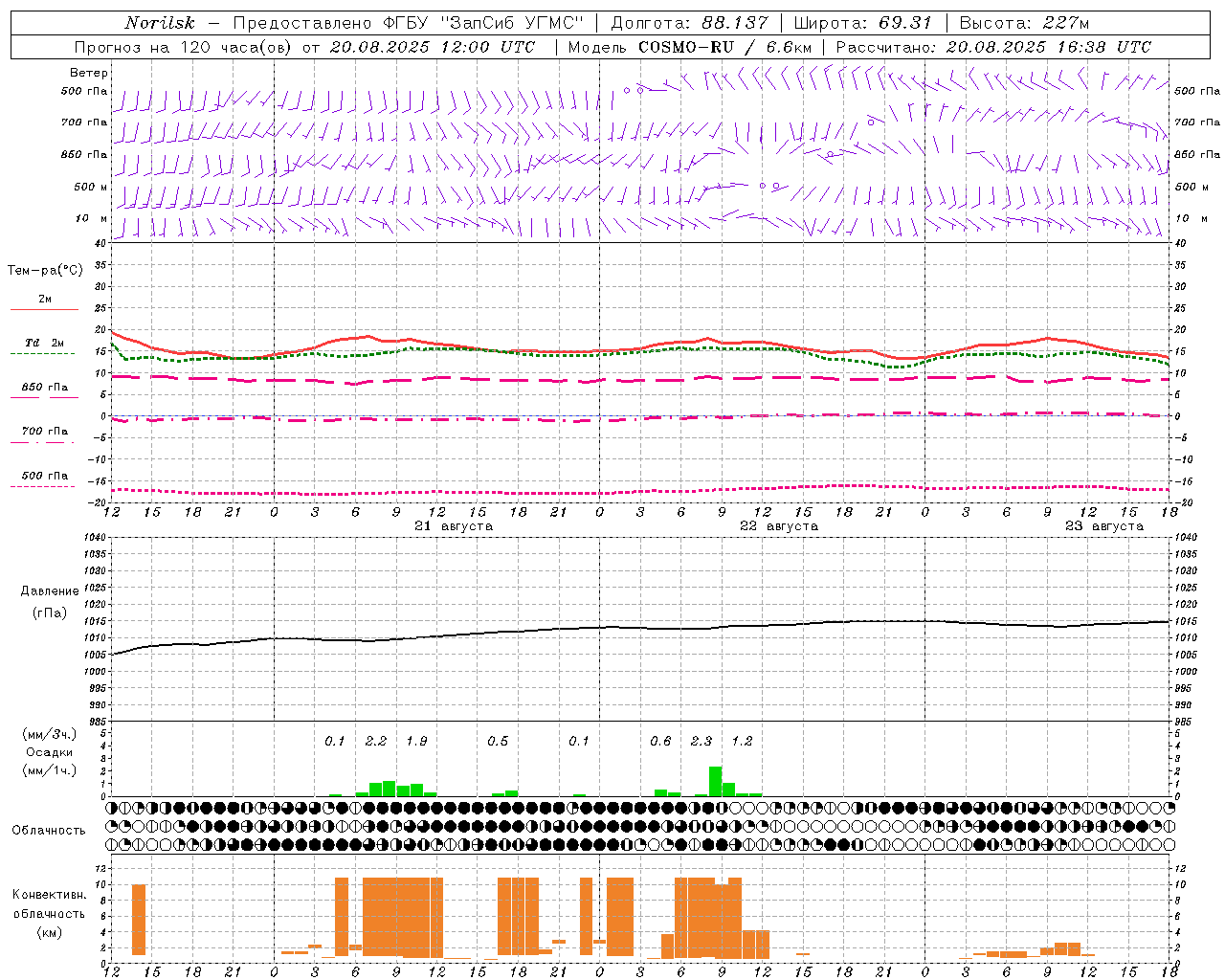Viewport: 1225px width, 980px height.
Task: Click the latitude value Широта: 69.31
Action: (x=862, y=23)
